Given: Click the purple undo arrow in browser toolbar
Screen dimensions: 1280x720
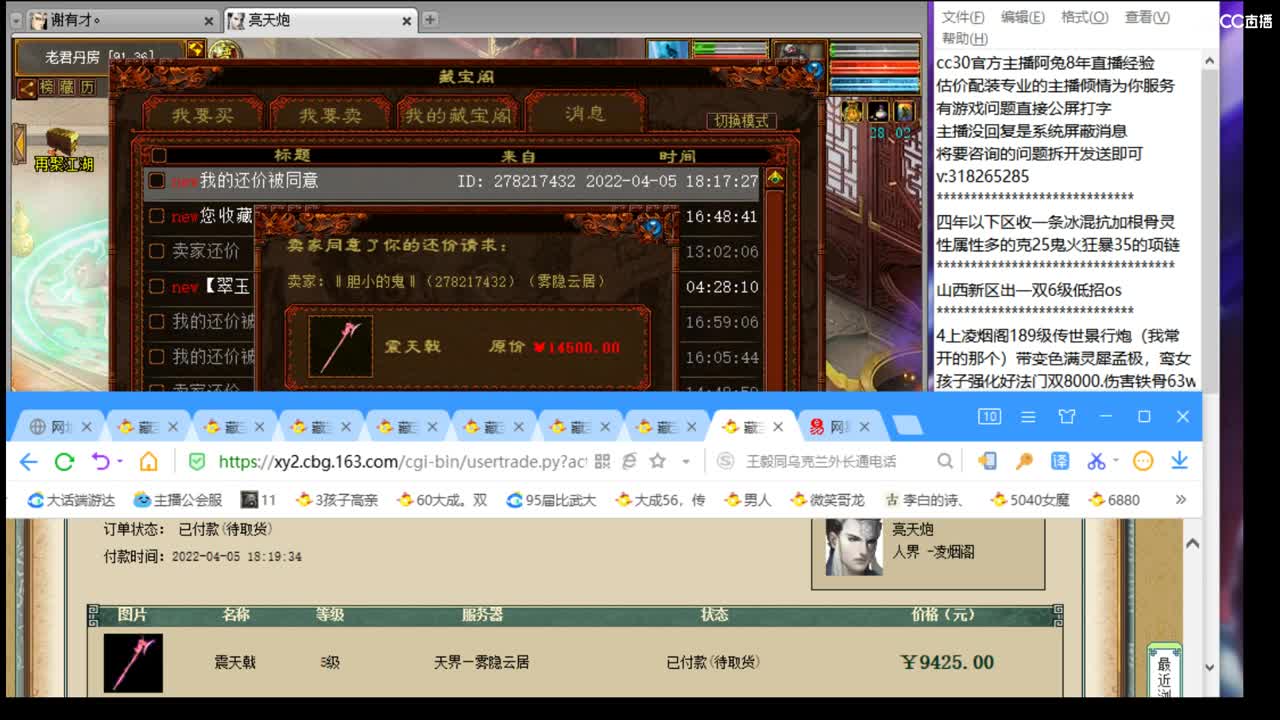Looking at the screenshot, I should click(100, 461).
